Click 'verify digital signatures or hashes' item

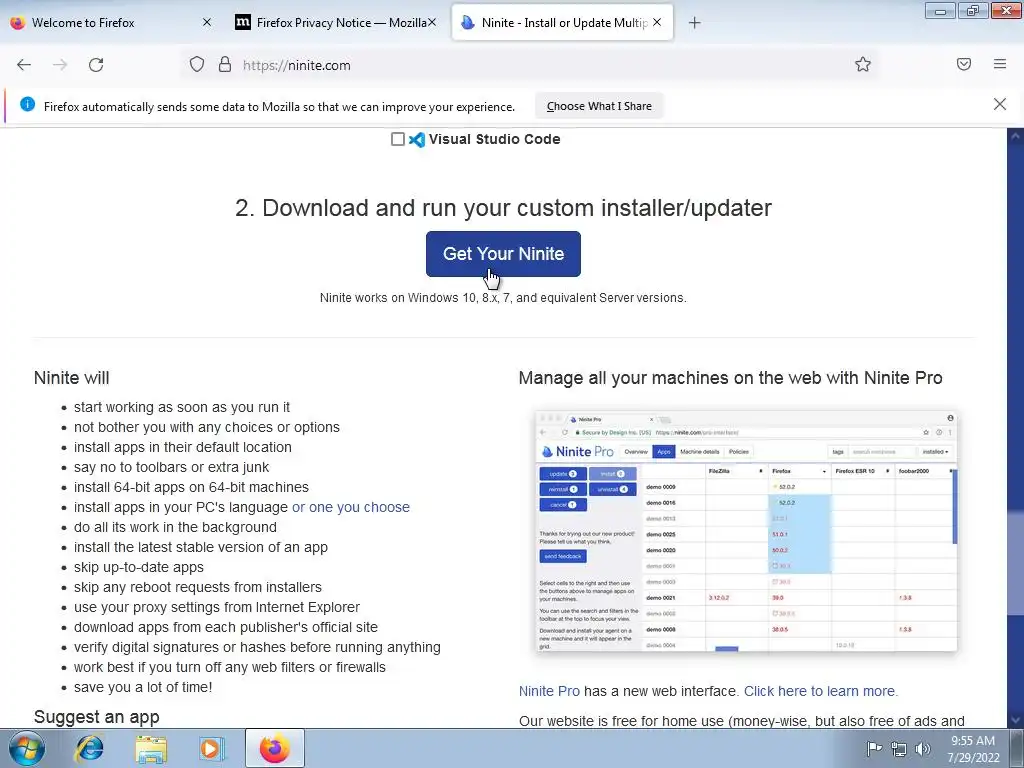(257, 647)
